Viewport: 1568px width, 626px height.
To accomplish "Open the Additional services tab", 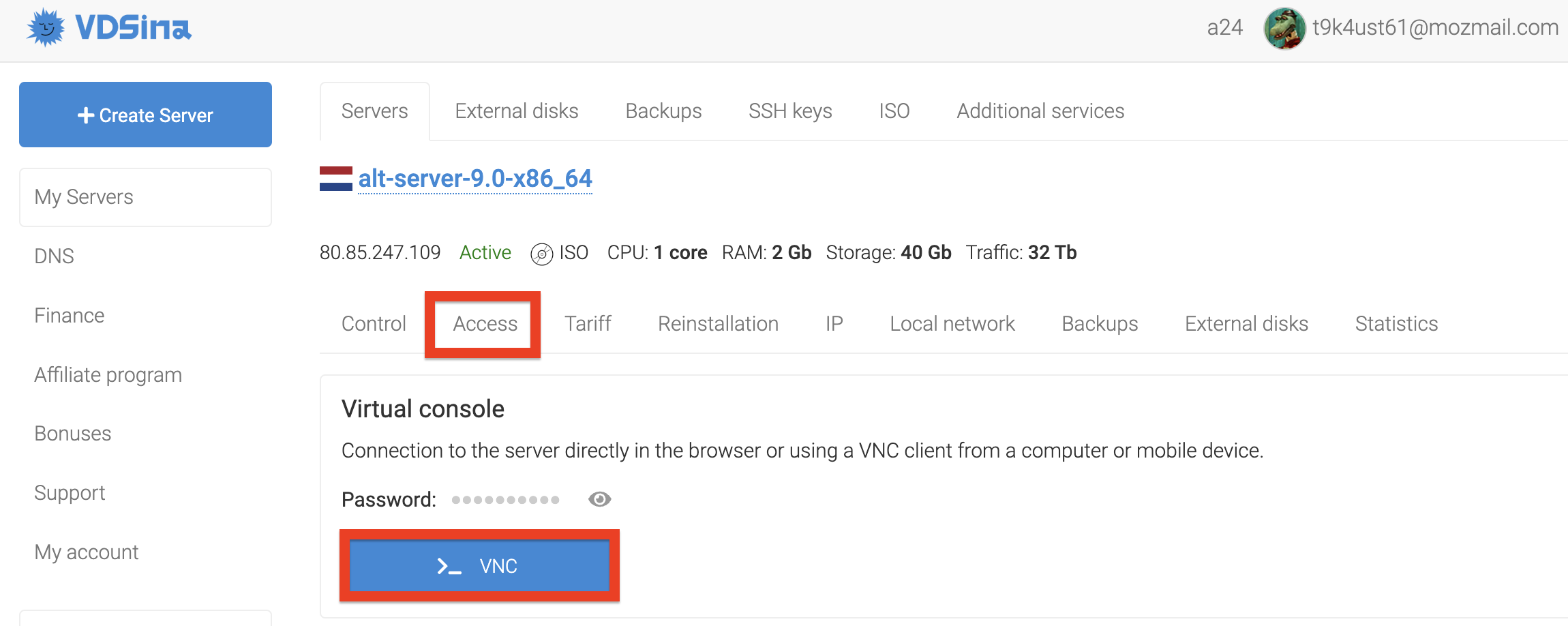I will pos(1040,111).
